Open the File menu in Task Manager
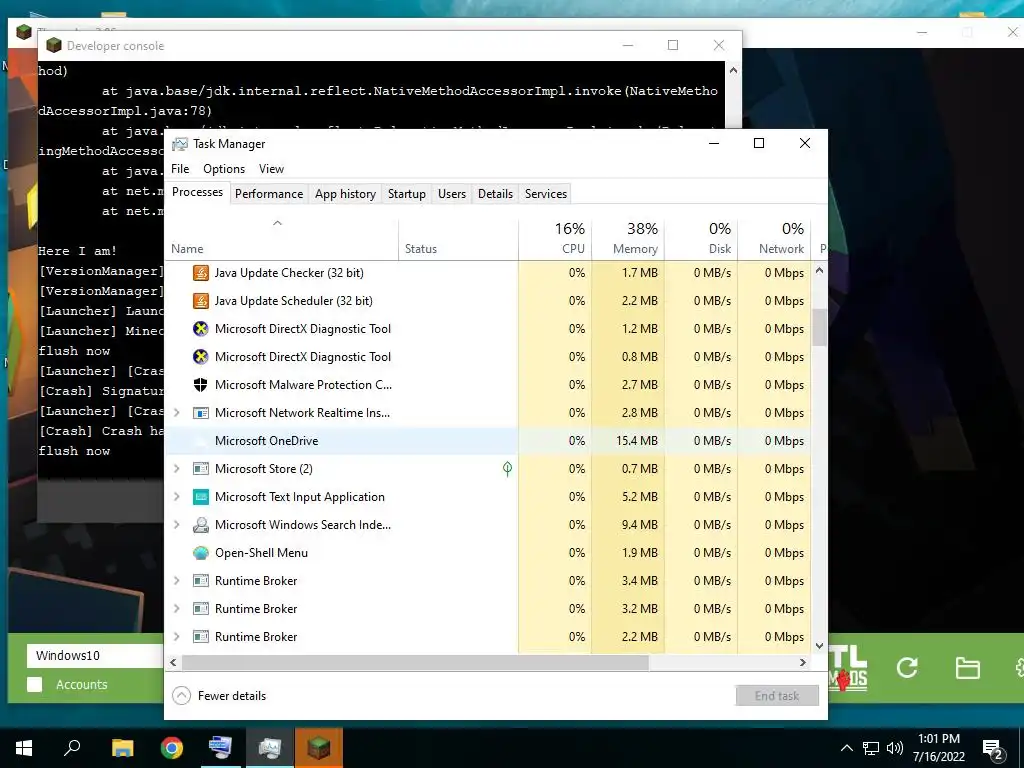This screenshot has height=768, width=1024. (x=180, y=168)
